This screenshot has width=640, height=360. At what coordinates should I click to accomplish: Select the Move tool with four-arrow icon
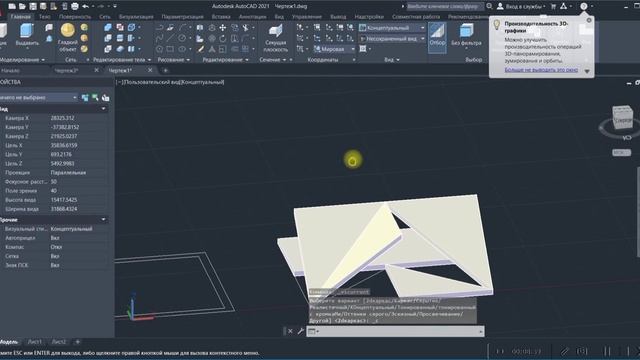[x=222, y=28]
